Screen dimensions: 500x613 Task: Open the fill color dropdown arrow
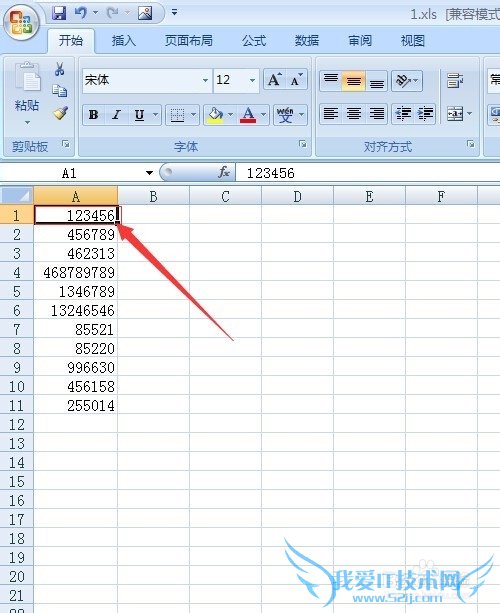coord(230,115)
